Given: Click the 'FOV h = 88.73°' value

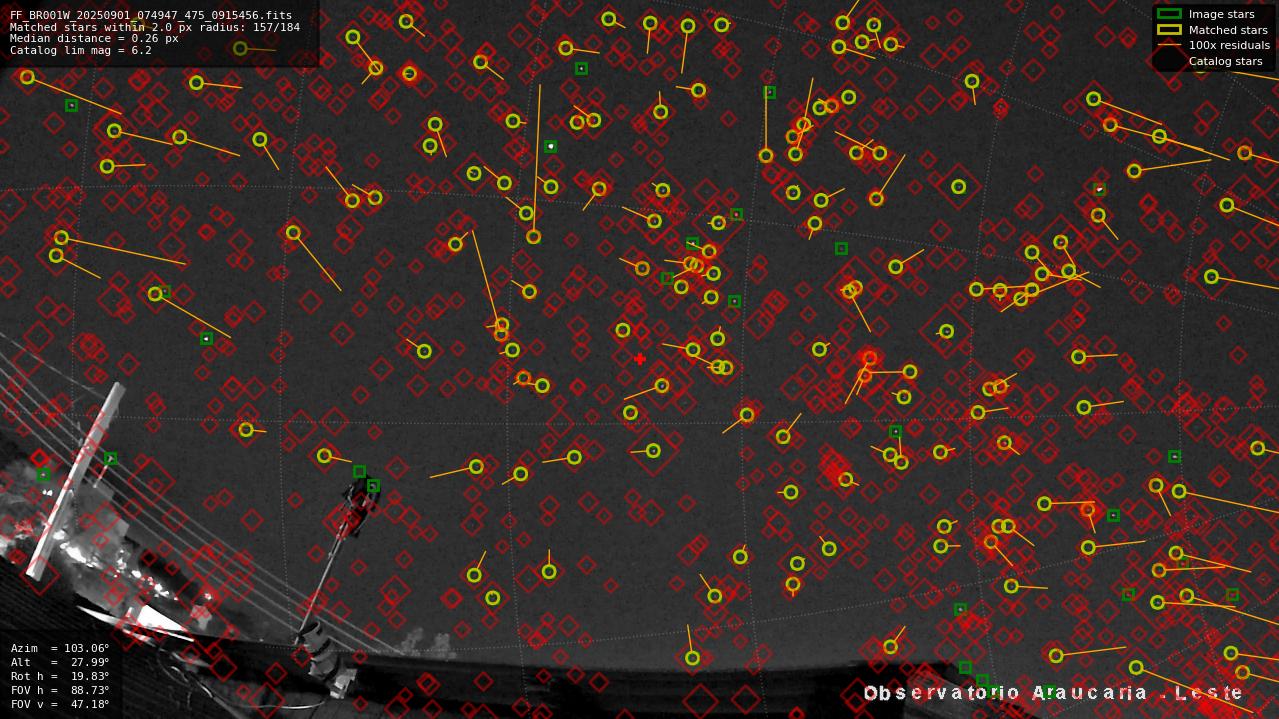Looking at the screenshot, I should [x=60, y=690].
